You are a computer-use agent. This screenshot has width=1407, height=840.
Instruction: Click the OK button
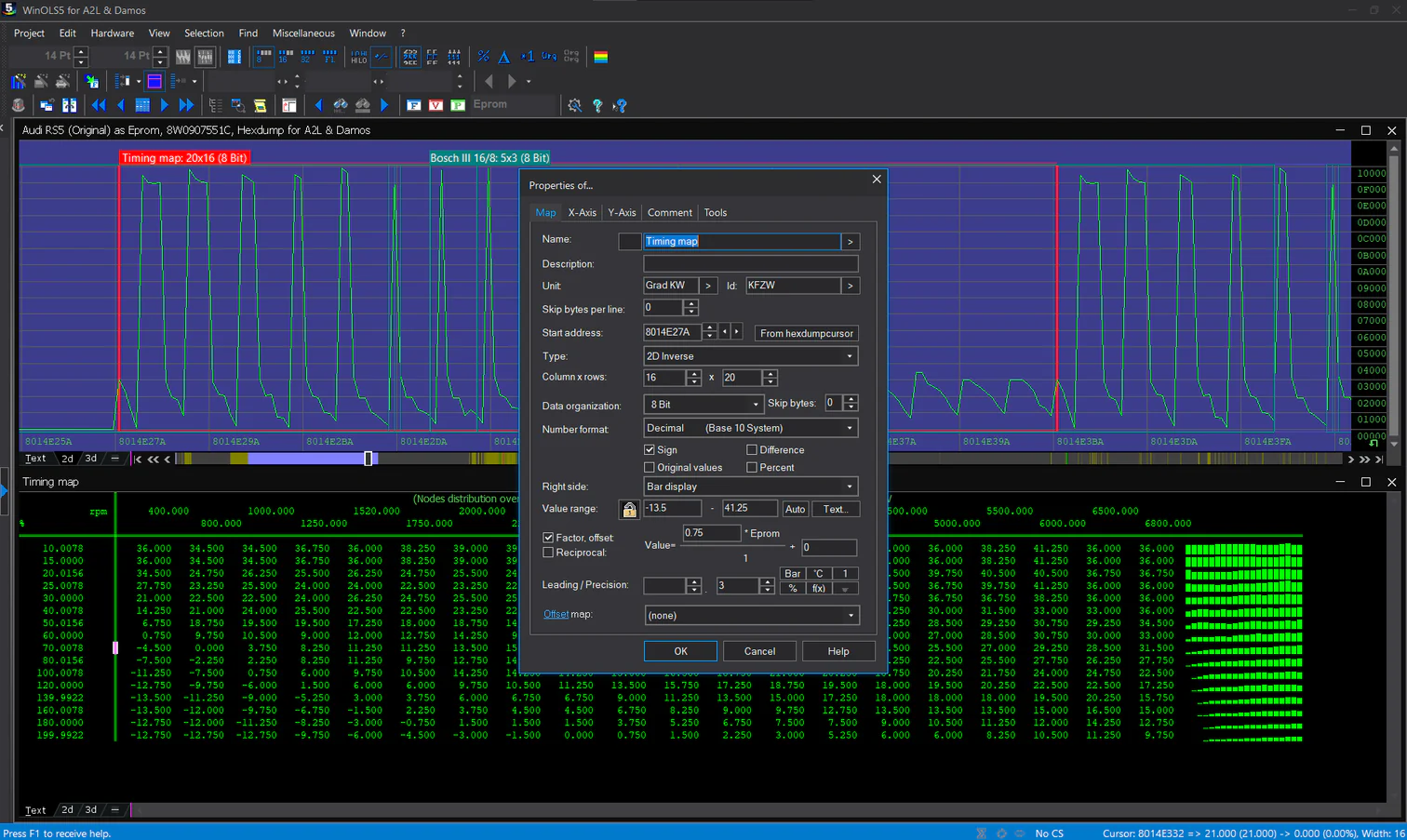pyautogui.click(x=681, y=651)
